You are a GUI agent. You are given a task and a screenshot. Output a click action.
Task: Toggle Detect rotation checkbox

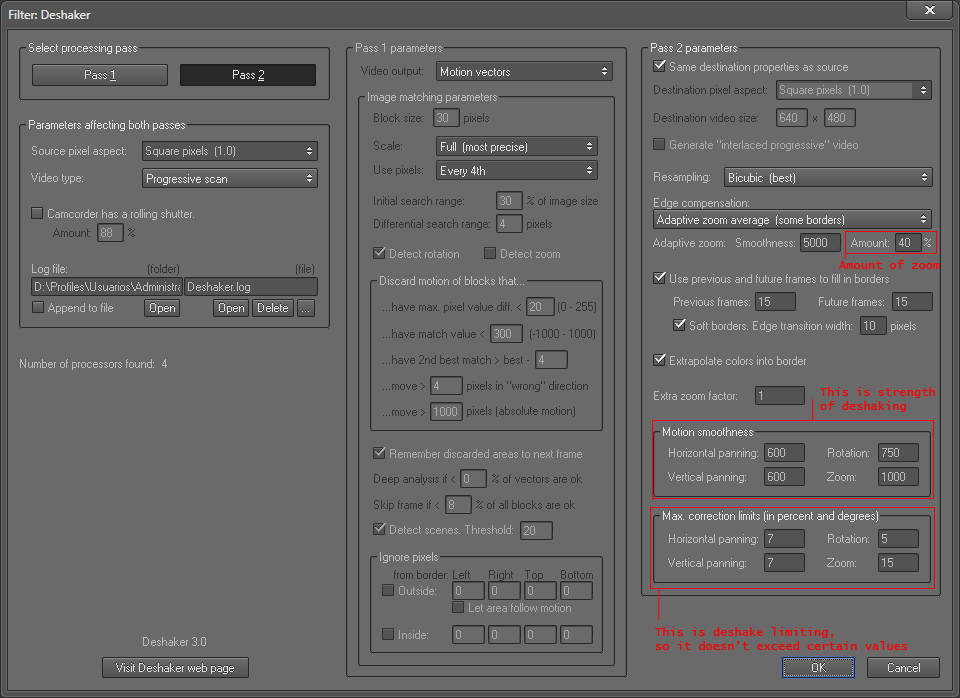click(380, 253)
